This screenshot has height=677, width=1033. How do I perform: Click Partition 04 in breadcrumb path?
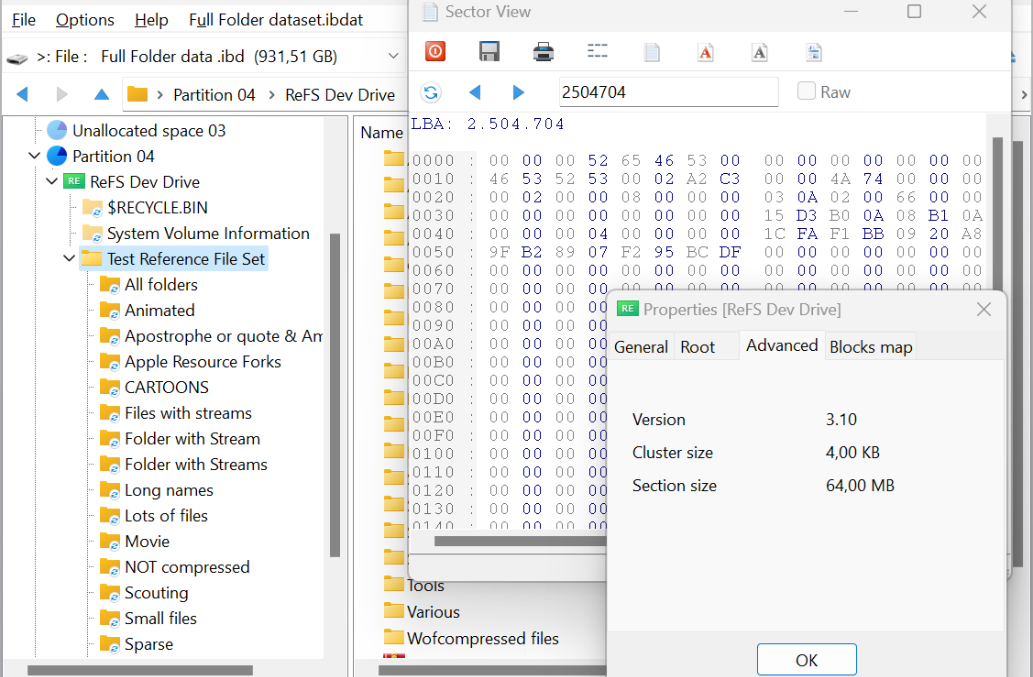click(214, 95)
